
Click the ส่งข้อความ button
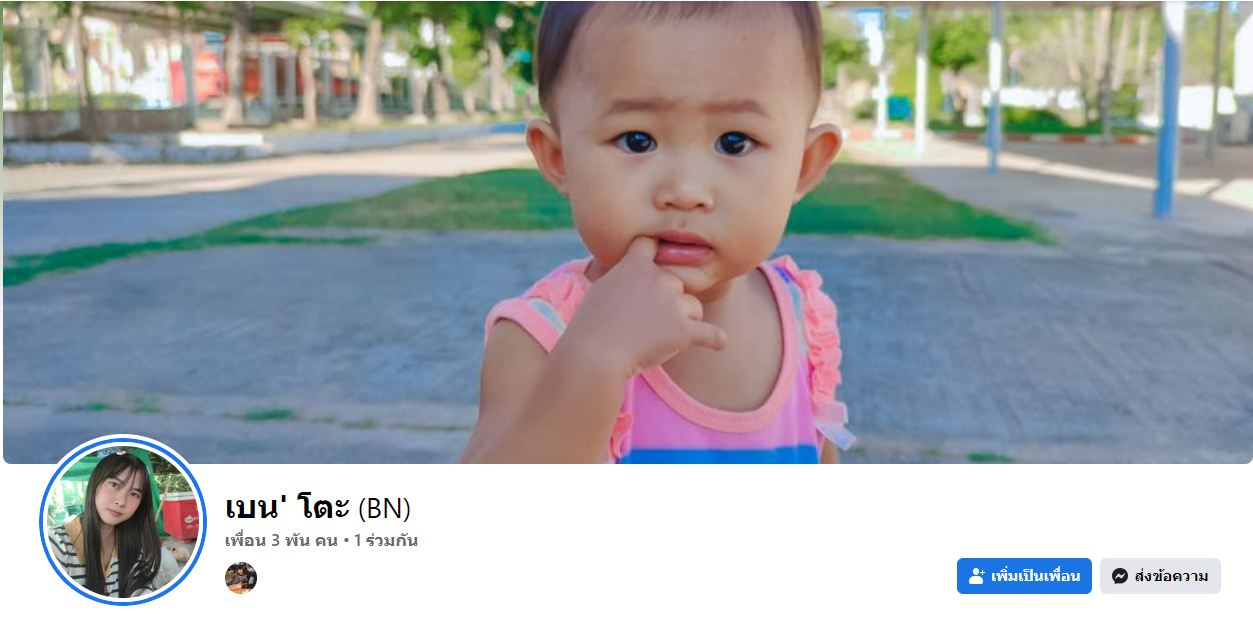point(1160,576)
